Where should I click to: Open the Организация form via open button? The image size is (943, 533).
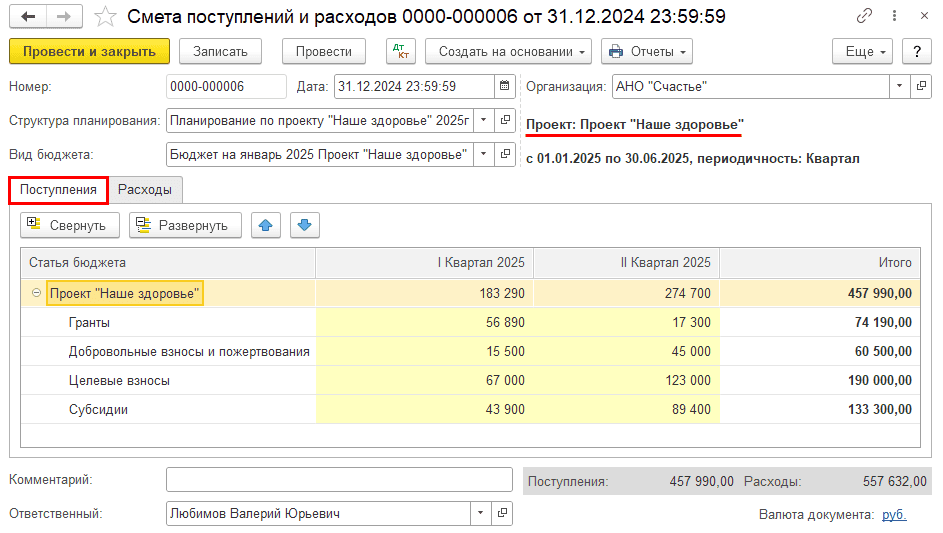click(x=921, y=87)
